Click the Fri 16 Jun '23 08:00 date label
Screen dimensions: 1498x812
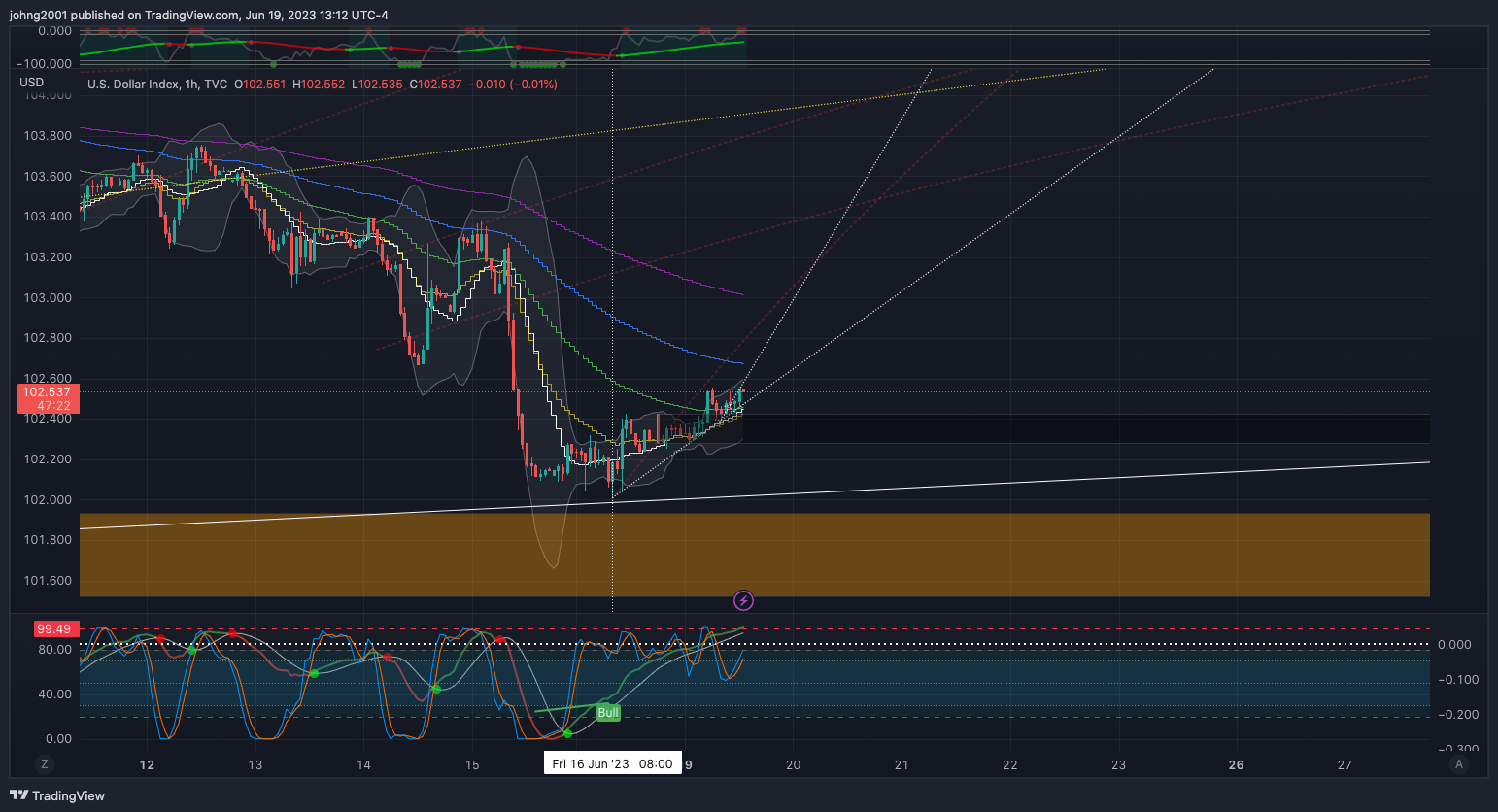coord(612,763)
